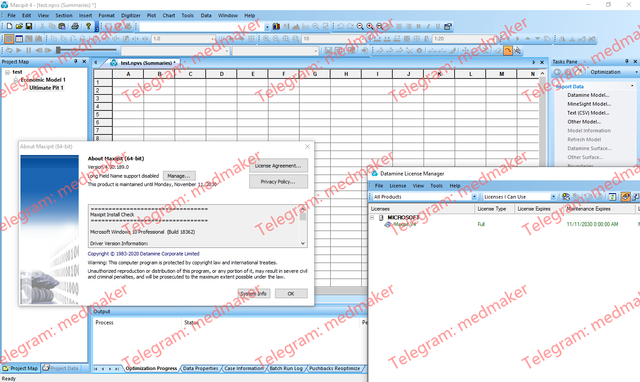Screen dimensions: 640x382
Task: Select Economic Model 1 in Project Map
Action: (43, 80)
